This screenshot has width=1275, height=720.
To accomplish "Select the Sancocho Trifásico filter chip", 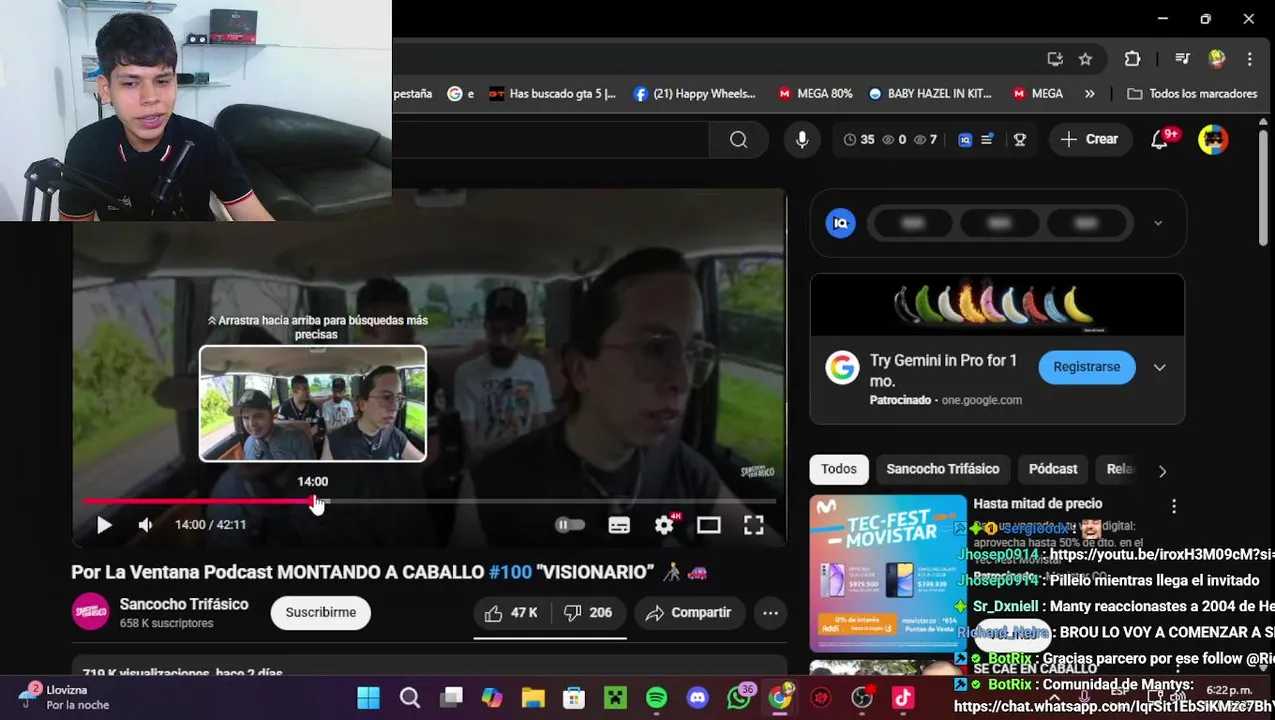I will point(943,469).
